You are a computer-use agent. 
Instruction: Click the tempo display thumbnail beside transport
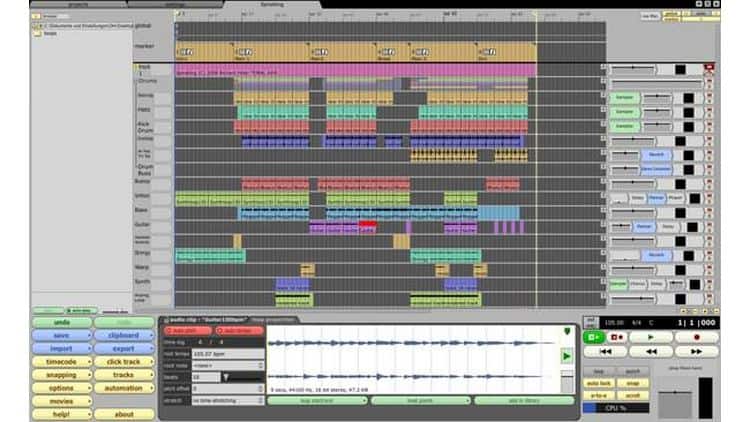(x=590, y=322)
